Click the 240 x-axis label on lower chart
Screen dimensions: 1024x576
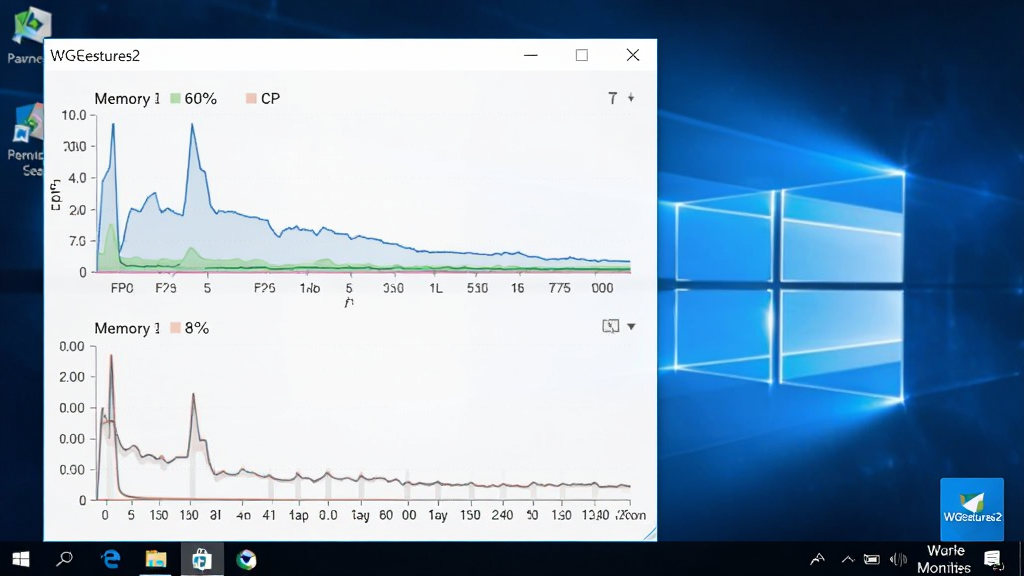point(502,515)
